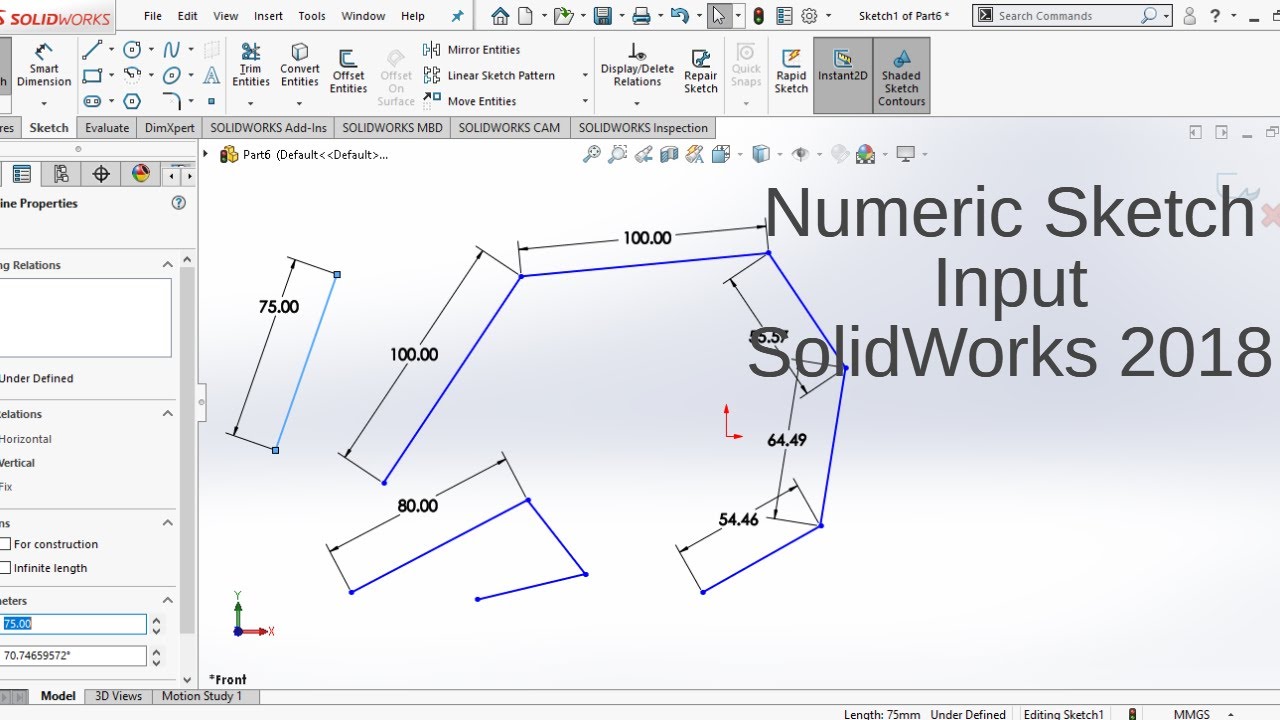Screen dimensions: 1280x720
Task: Expand the Convert Entities dropdown arrow
Action: (300, 102)
